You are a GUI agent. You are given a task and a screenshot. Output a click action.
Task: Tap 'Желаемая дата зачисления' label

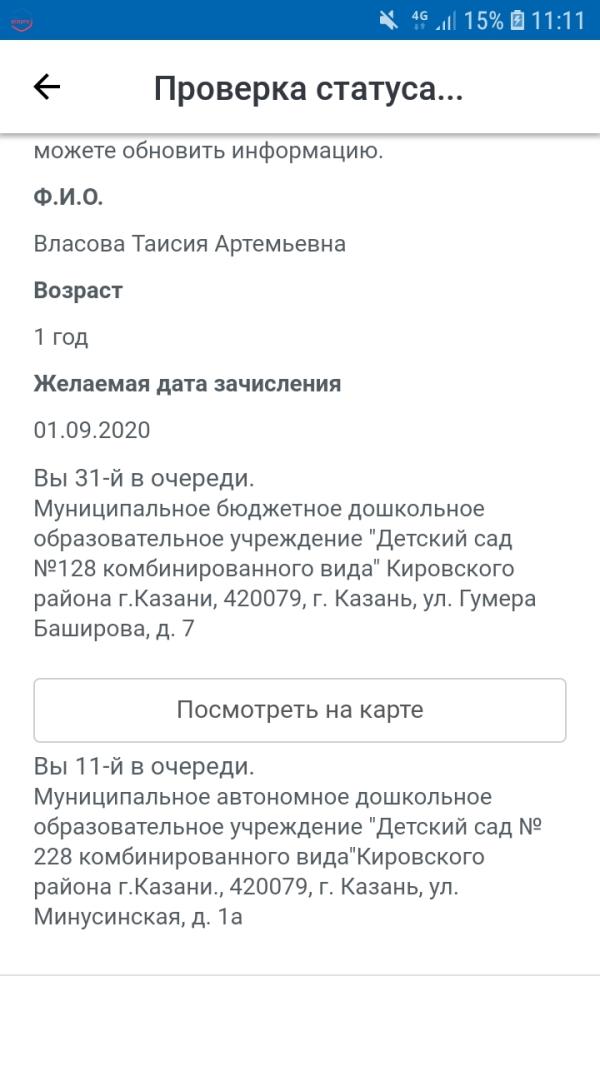[x=187, y=384]
